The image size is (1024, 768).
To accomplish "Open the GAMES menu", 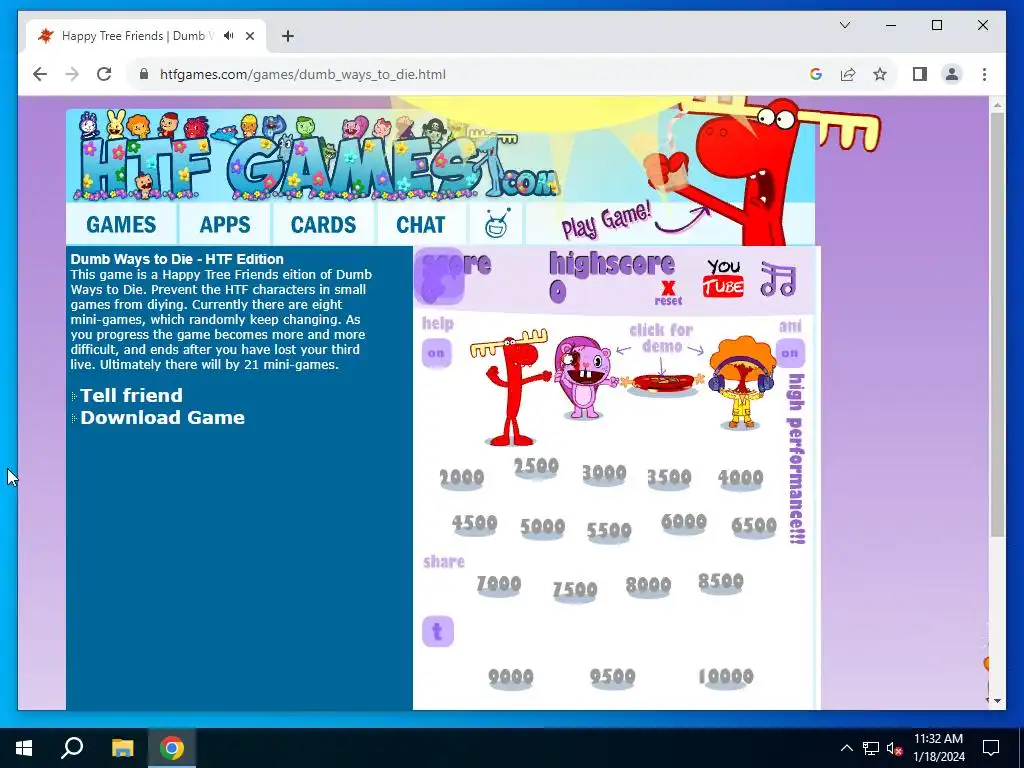I will point(121,225).
